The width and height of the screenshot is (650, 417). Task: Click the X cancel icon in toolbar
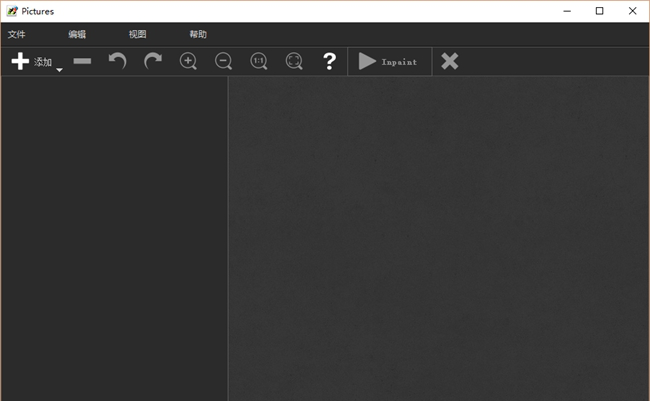pos(450,61)
